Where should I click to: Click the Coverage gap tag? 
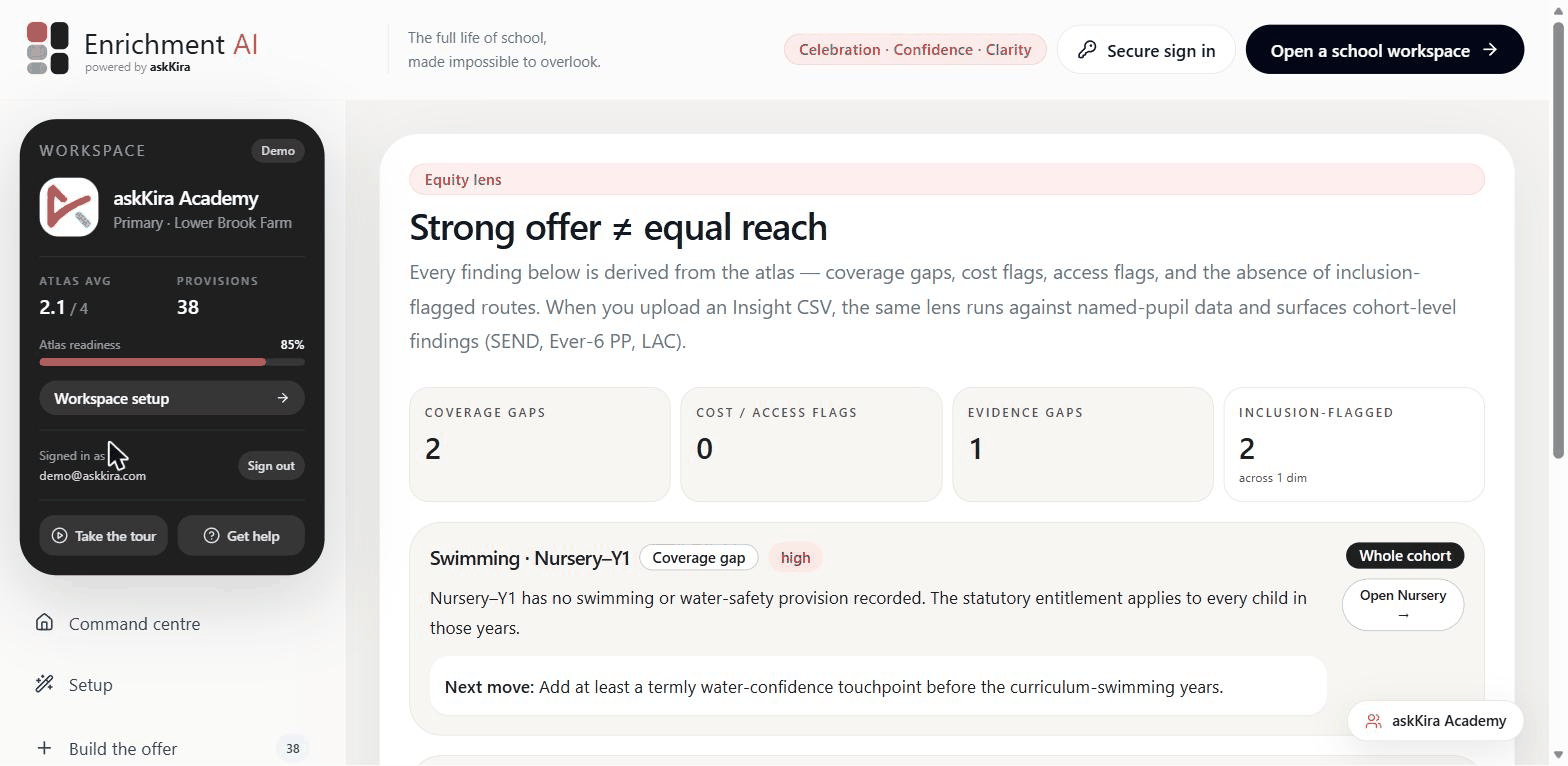tap(699, 558)
